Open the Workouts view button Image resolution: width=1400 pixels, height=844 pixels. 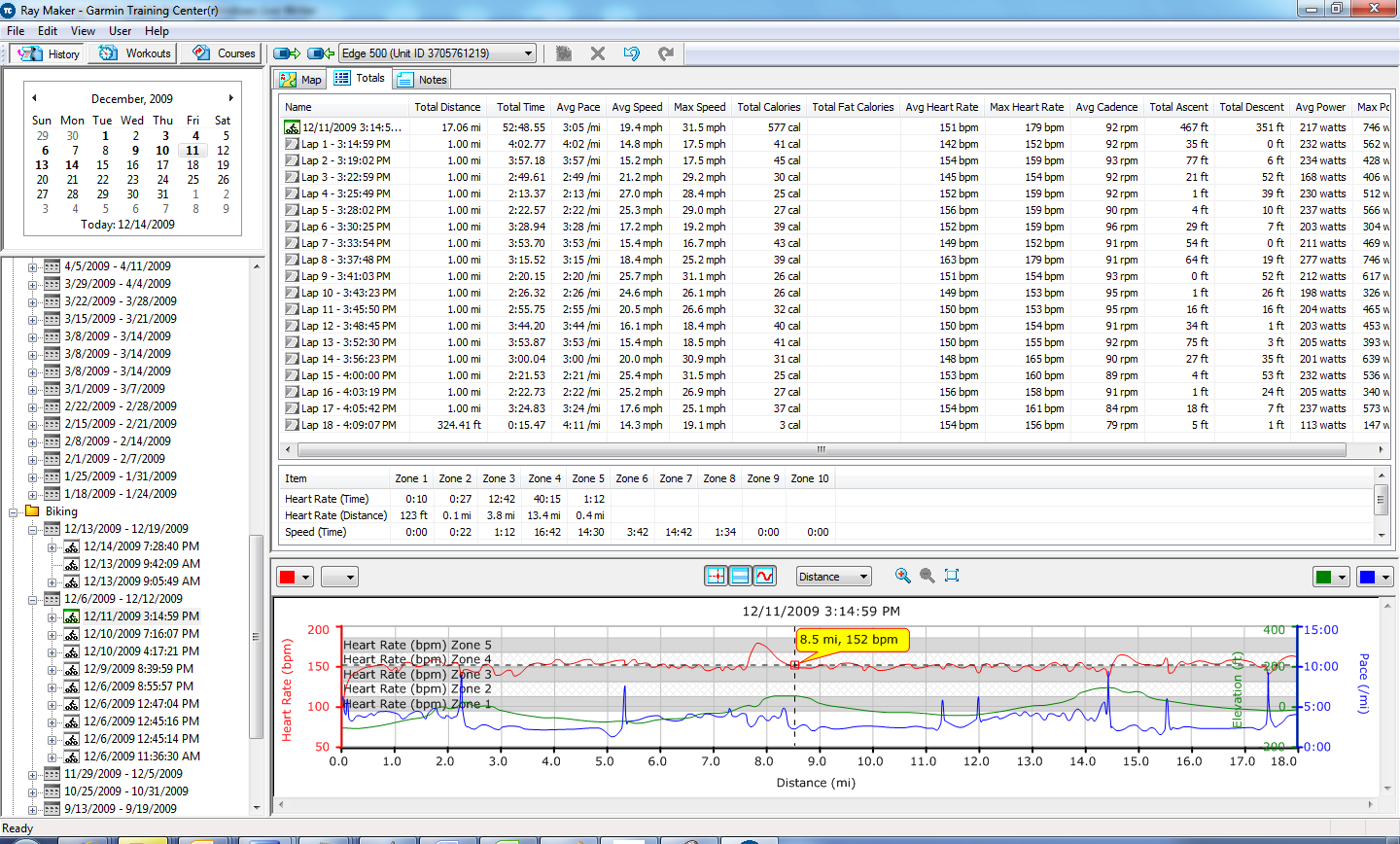135,53
